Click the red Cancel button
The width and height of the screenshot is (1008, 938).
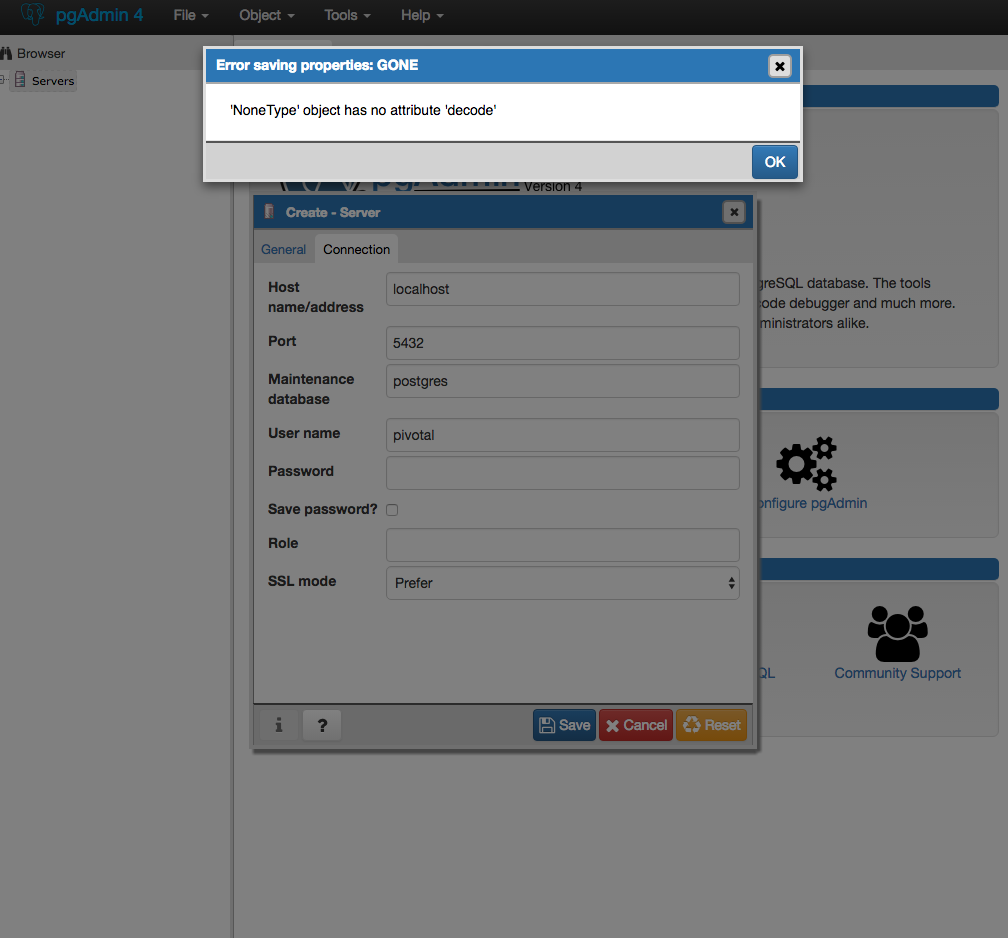[636, 725]
